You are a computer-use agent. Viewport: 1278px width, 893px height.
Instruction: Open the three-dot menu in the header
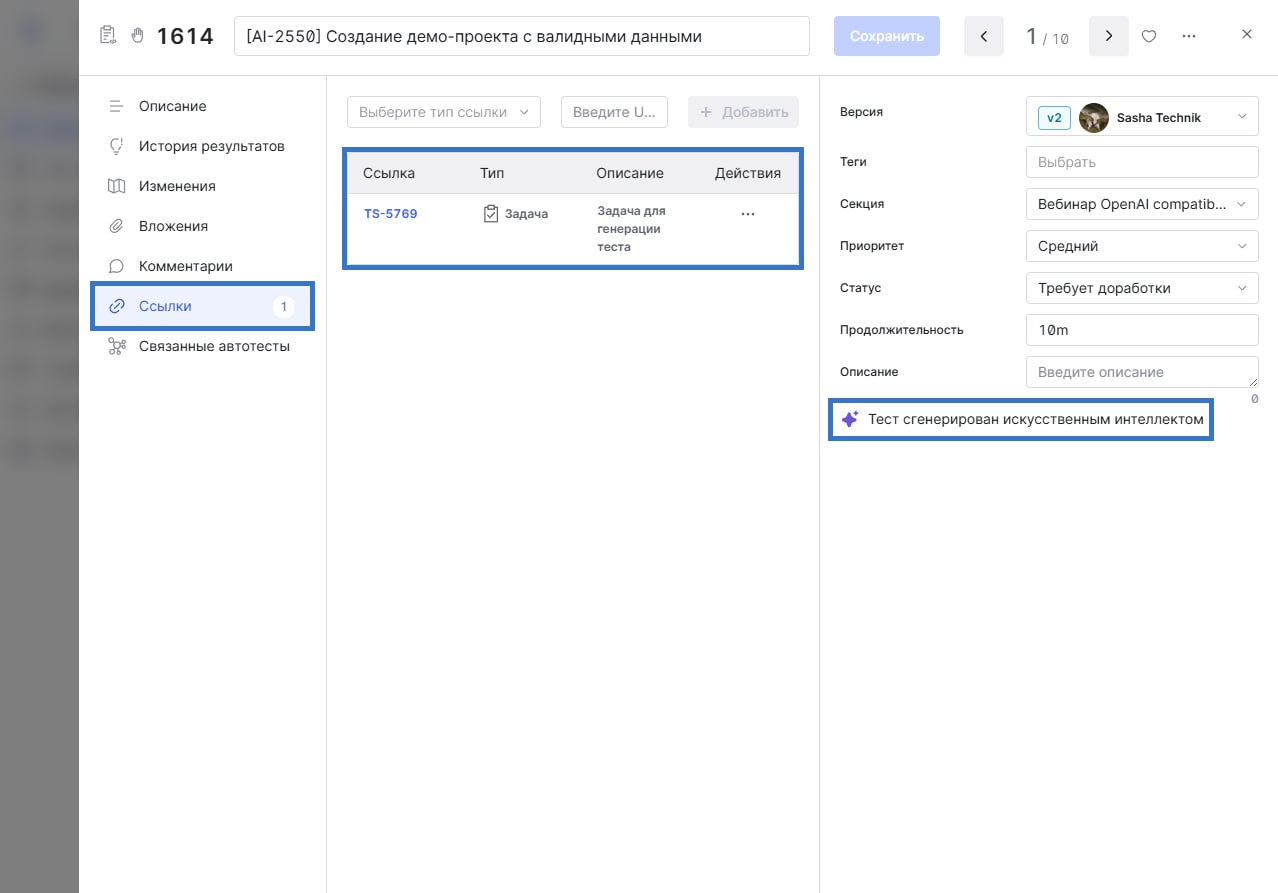coord(1188,36)
